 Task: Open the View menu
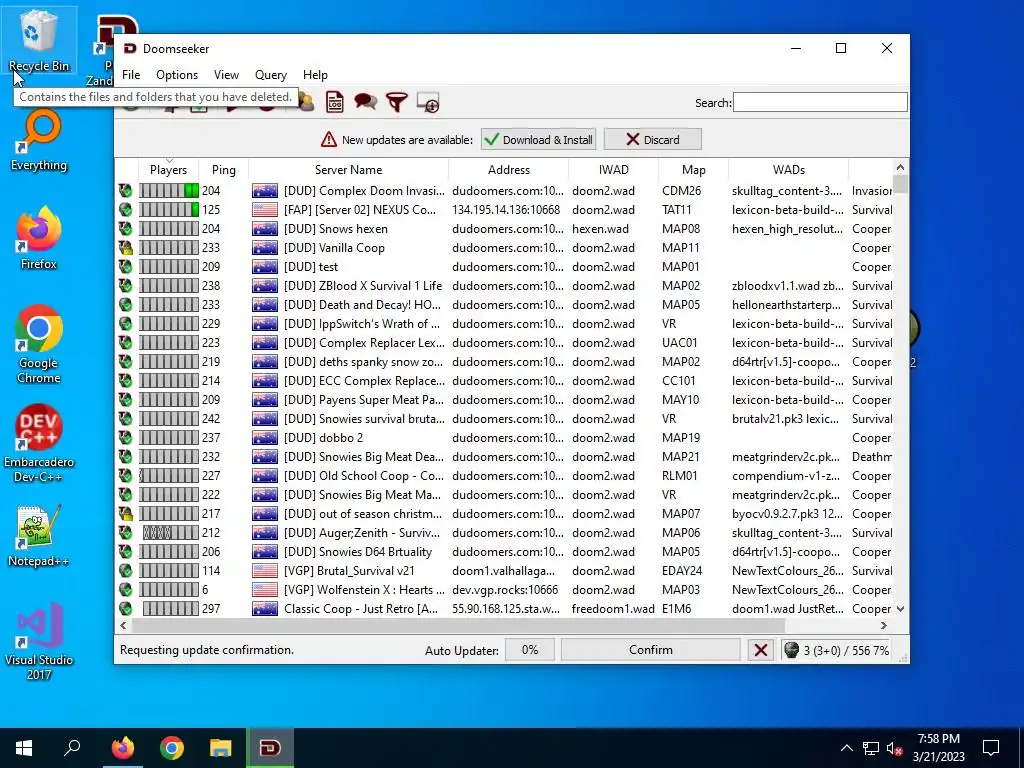tap(226, 75)
